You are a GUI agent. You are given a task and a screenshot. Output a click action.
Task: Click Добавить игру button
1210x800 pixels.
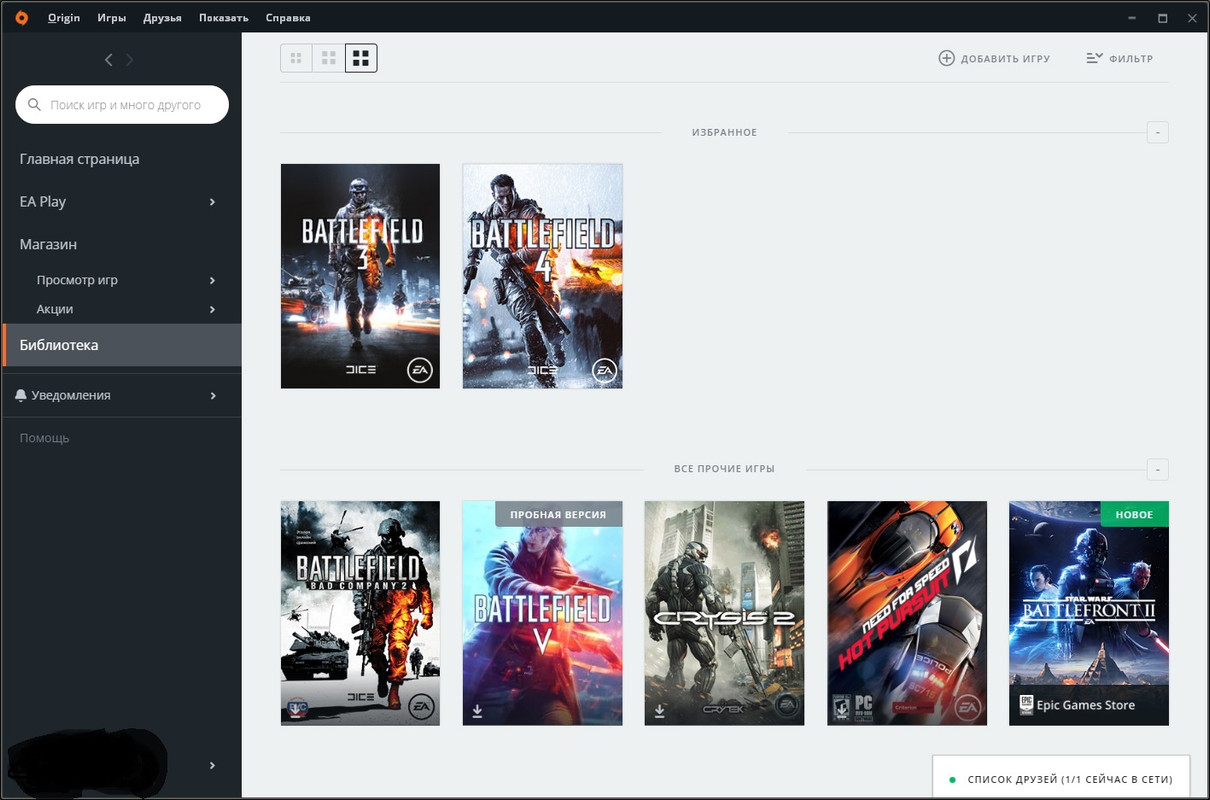click(x=994, y=58)
